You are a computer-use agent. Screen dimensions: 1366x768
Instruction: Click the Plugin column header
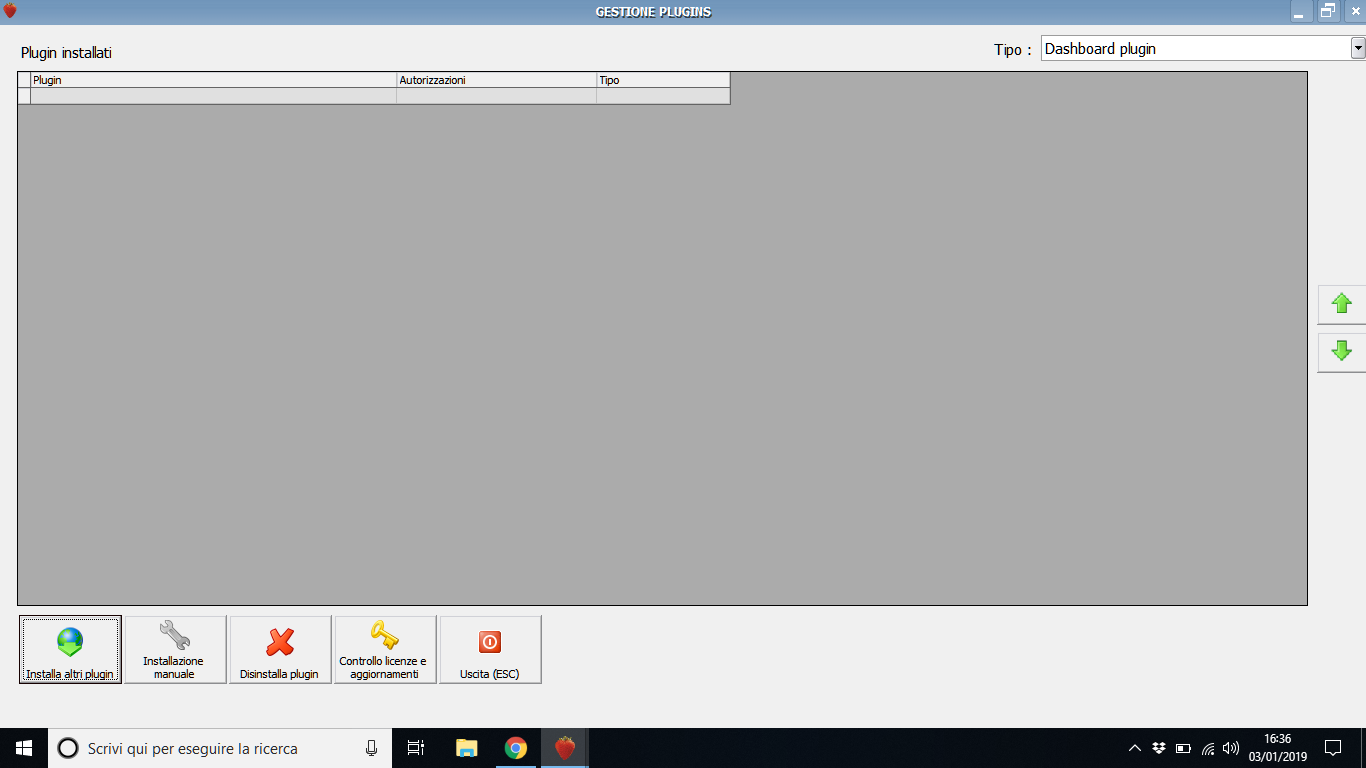click(213, 80)
